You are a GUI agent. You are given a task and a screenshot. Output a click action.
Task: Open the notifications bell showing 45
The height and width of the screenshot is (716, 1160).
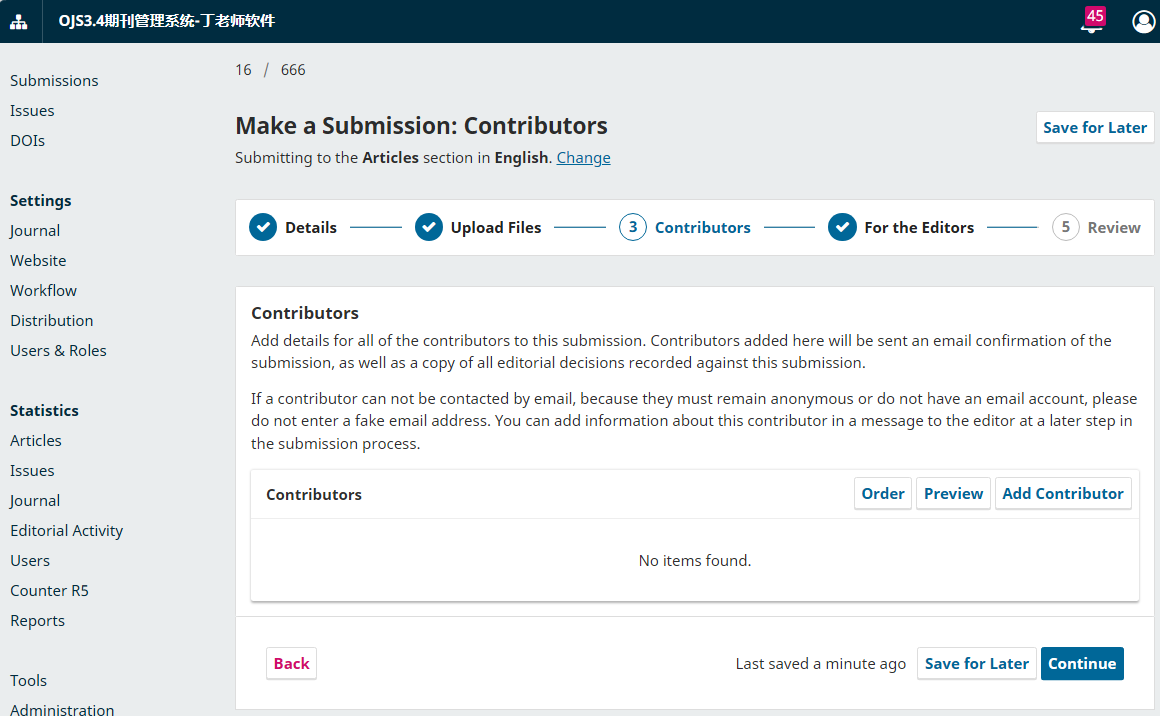tap(1091, 22)
